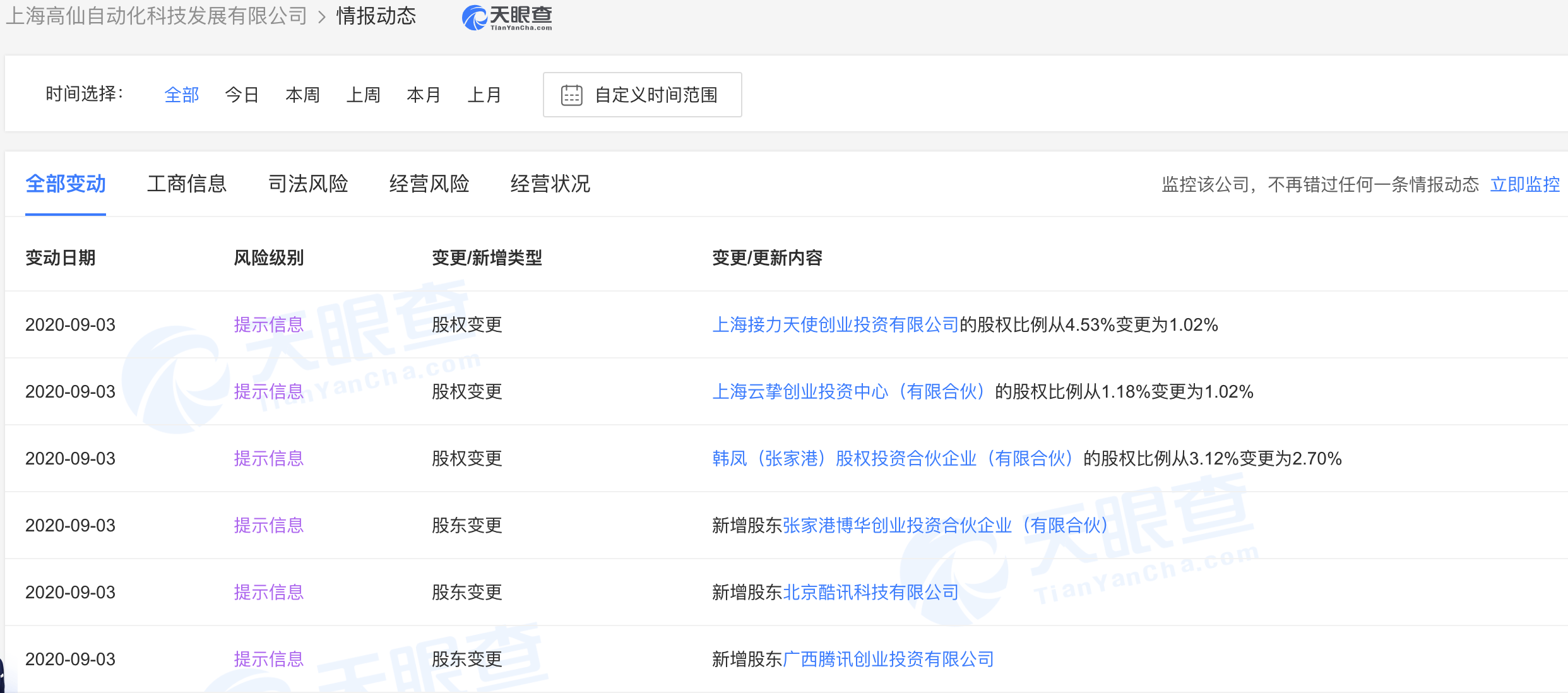Switch to the 全部变动 tab
This screenshot has height=693, width=1568.
pos(66,184)
